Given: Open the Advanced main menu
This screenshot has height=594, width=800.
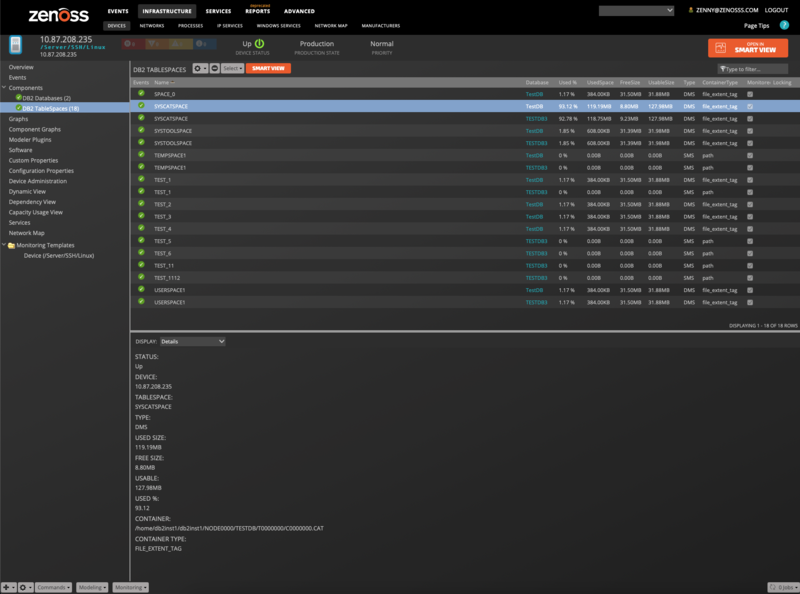Looking at the screenshot, I should click(299, 11).
